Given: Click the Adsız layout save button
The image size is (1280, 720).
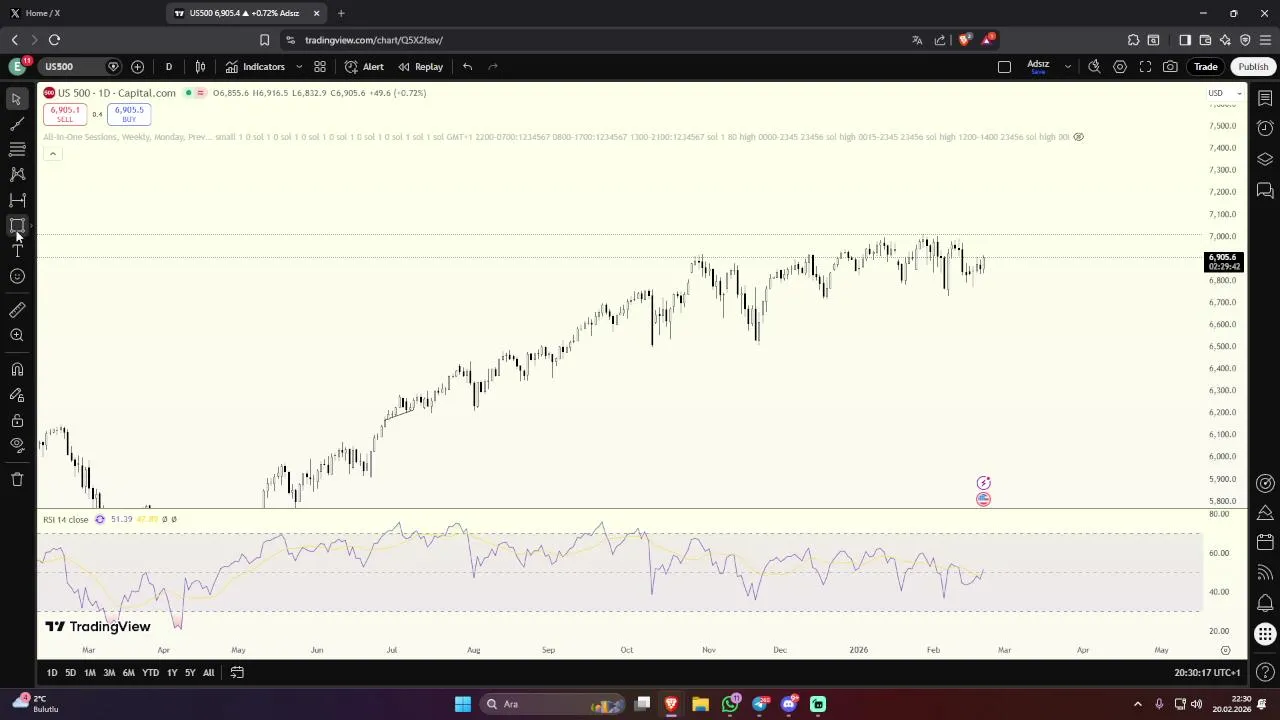Looking at the screenshot, I should pos(1038,67).
